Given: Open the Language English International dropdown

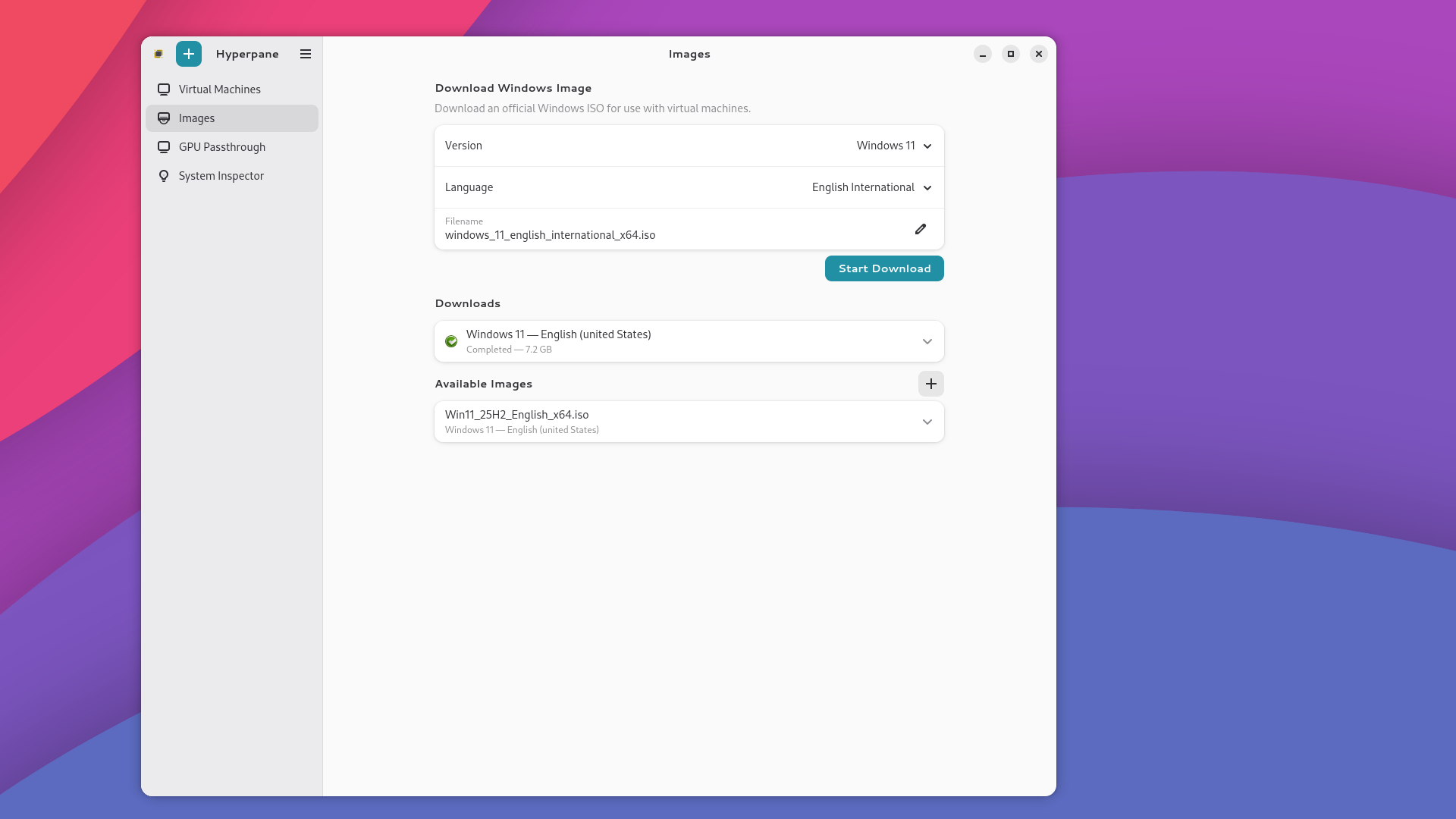Looking at the screenshot, I should click(871, 187).
